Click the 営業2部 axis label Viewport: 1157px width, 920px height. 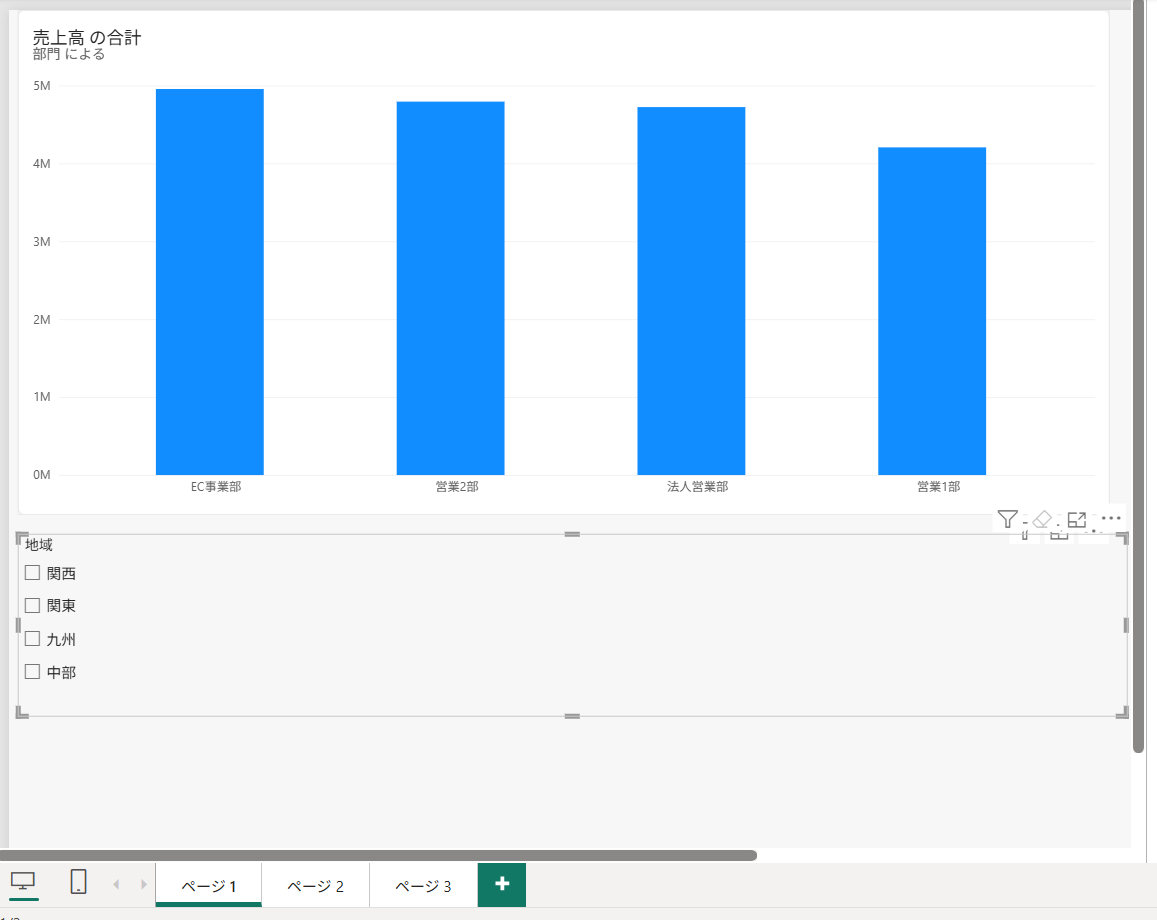[457, 487]
